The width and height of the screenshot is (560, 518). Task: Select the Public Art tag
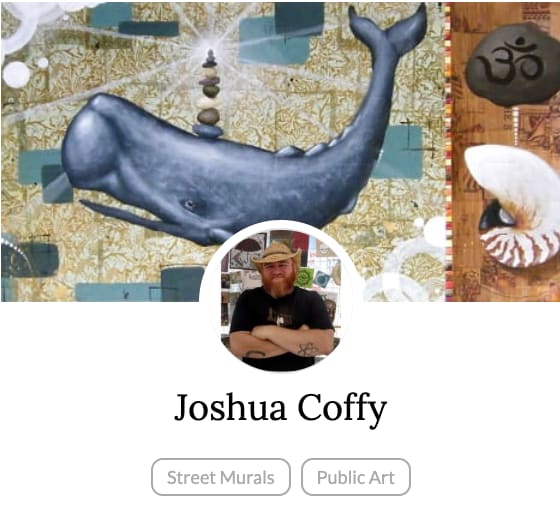point(356,477)
